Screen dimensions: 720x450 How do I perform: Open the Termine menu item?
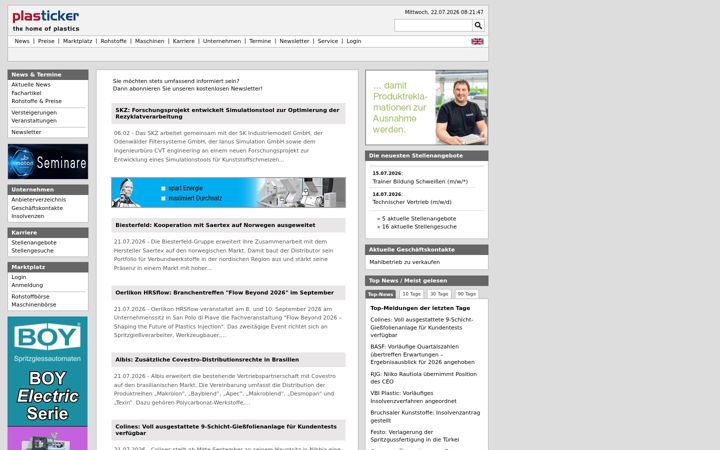pos(260,41)
